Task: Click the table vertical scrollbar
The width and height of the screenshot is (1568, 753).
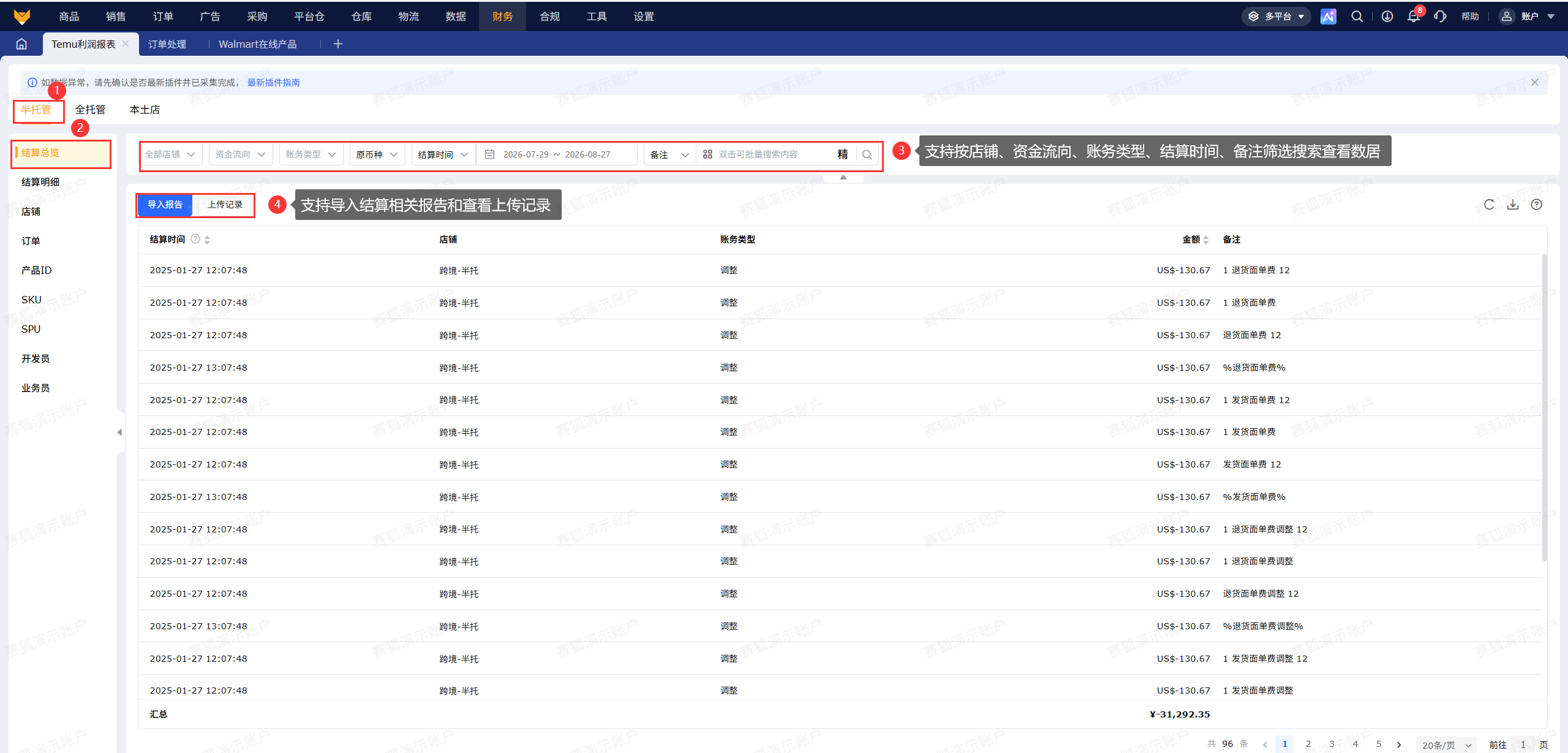Action: [x=1544, y=408]
